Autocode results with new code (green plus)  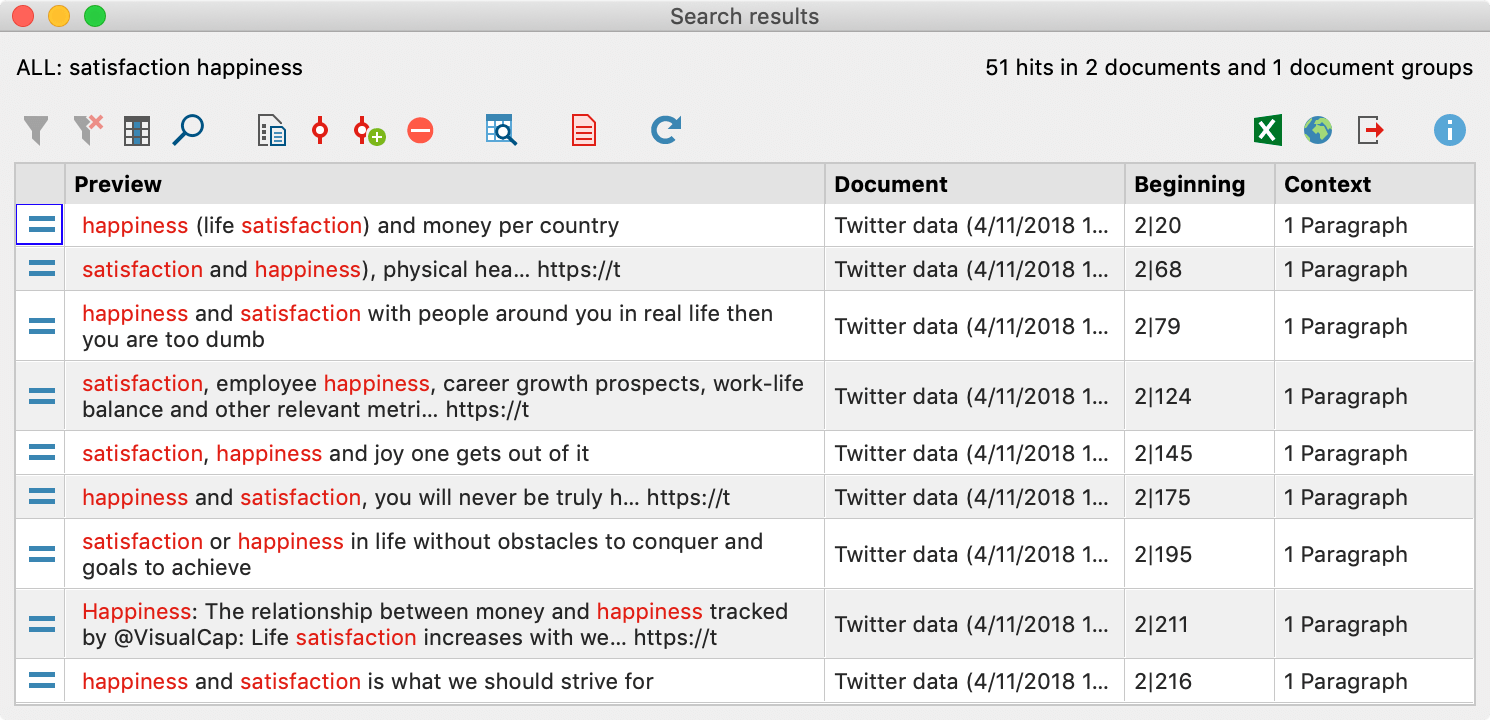369,131
